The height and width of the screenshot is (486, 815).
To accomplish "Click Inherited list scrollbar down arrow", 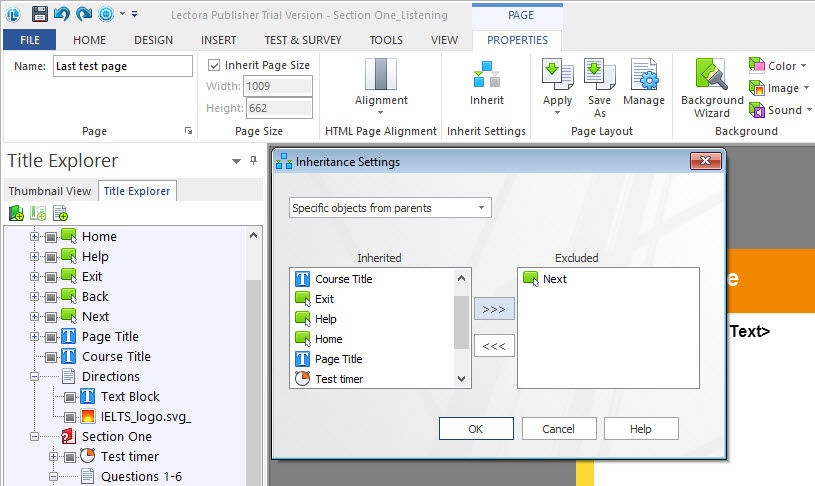I will pyautogui.click(x=461, y=379).
